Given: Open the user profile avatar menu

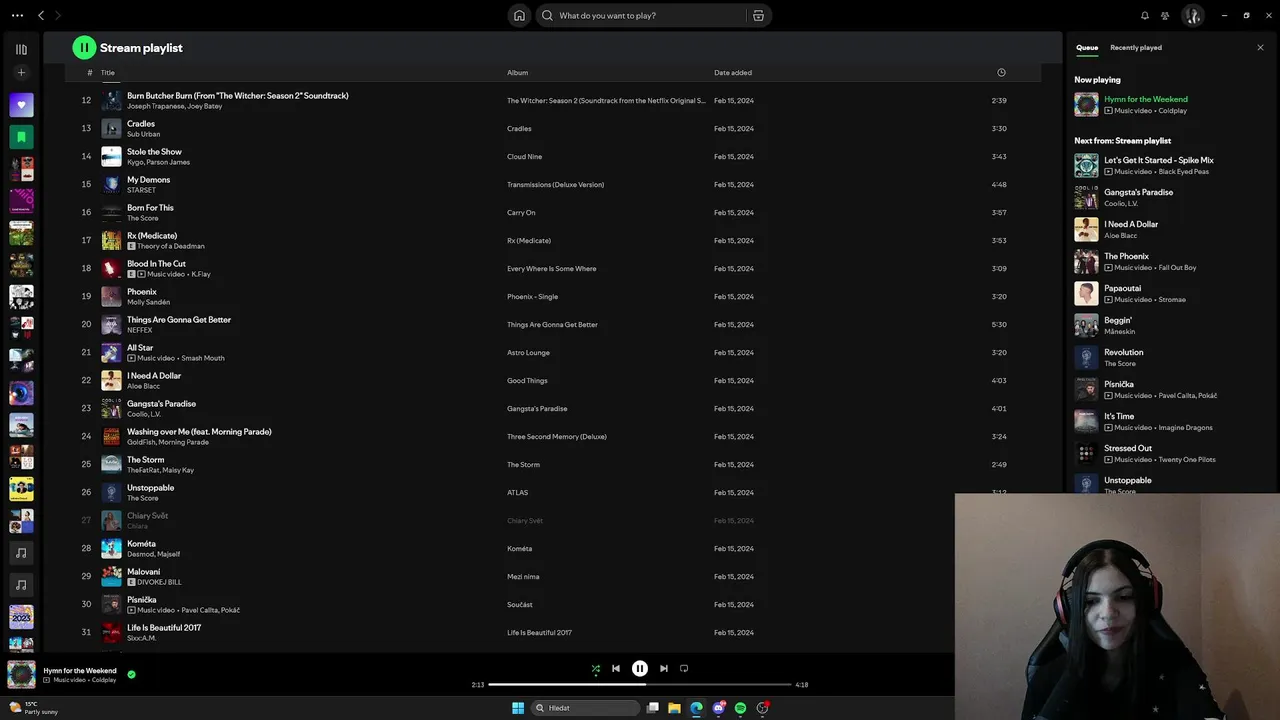Looking at the screenshot, I should [x=1192, y=16].
